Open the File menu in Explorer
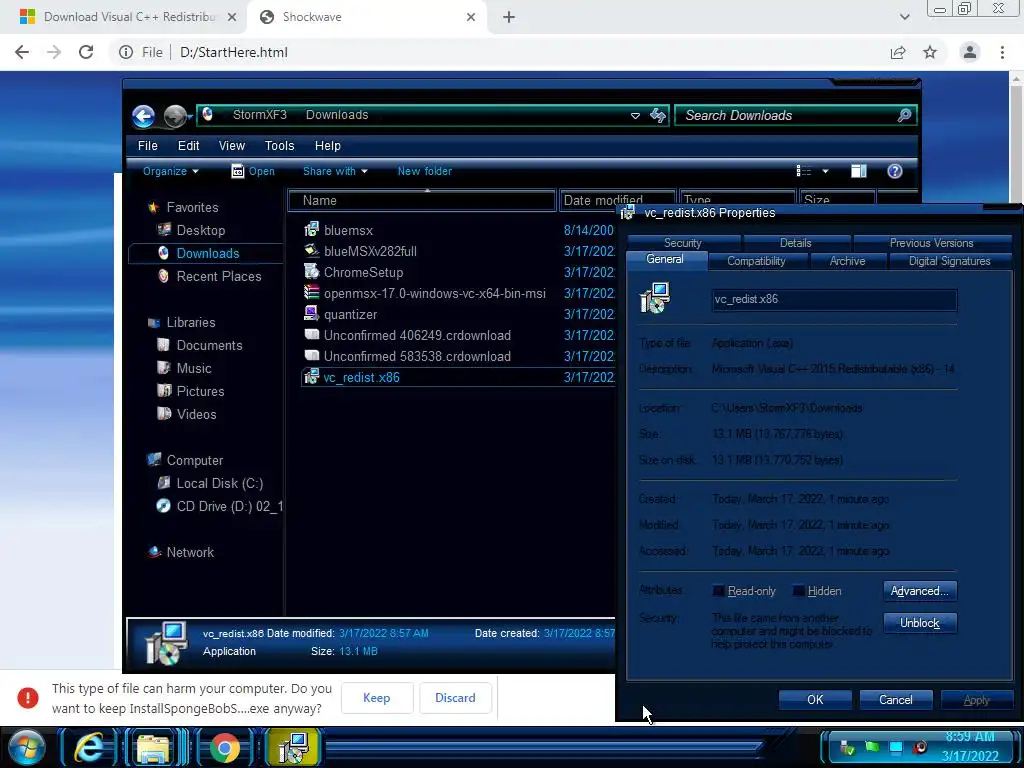The image size is (1024, 768). 148,146
